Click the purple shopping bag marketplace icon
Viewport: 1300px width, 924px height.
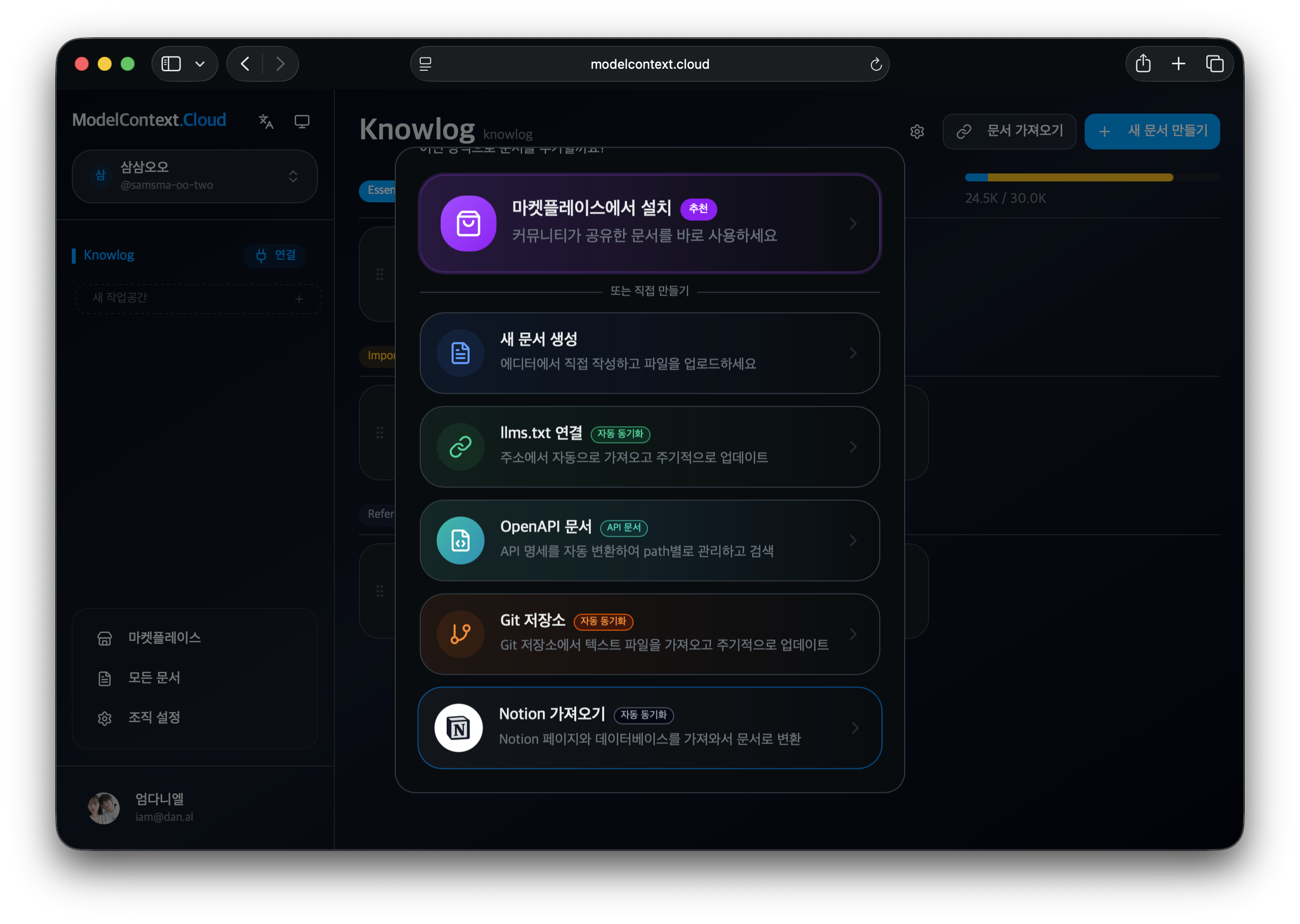point(468,223)
